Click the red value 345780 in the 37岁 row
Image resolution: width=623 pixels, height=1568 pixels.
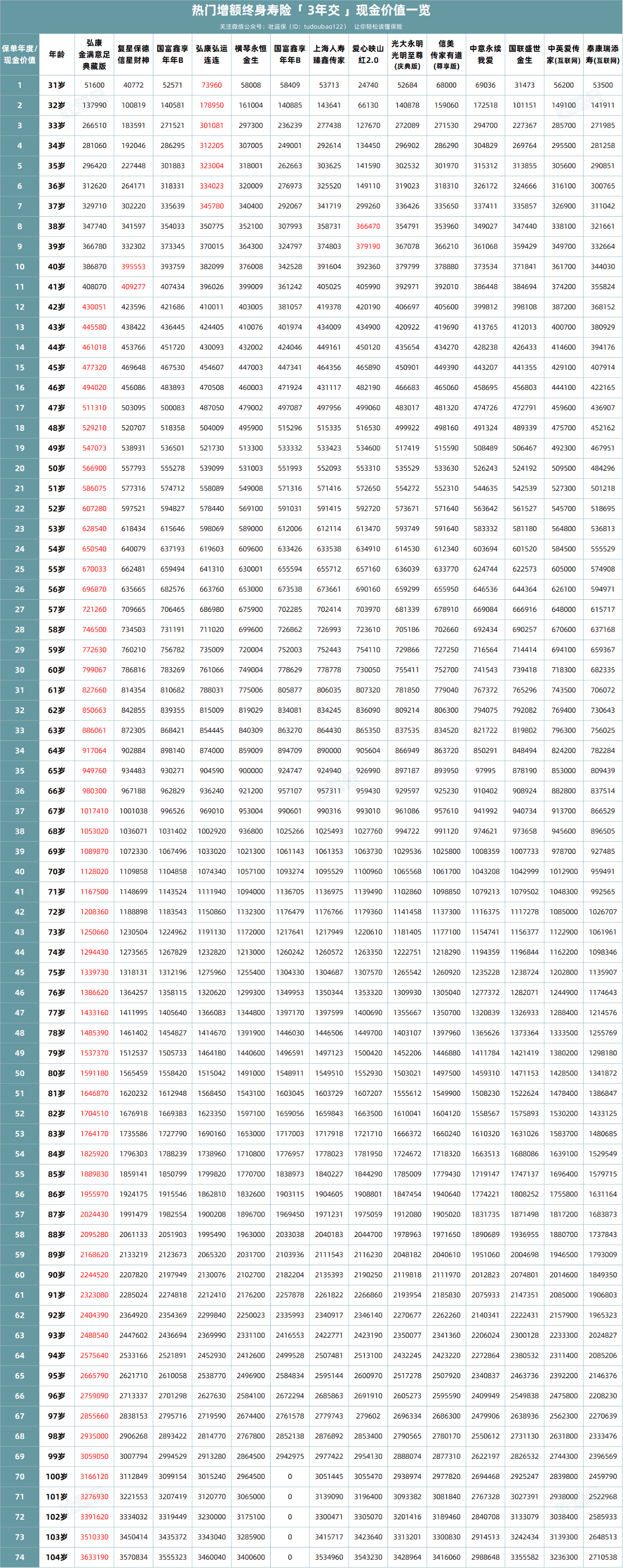tap(212, 206)
